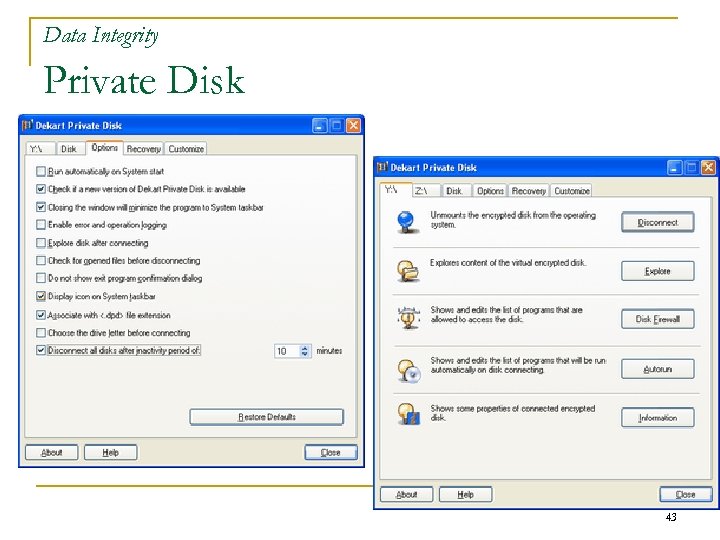Open the Customize tab in left window
Image resolution: width=720 pixels, height=540 pixels.
click(x=186, y=149)
